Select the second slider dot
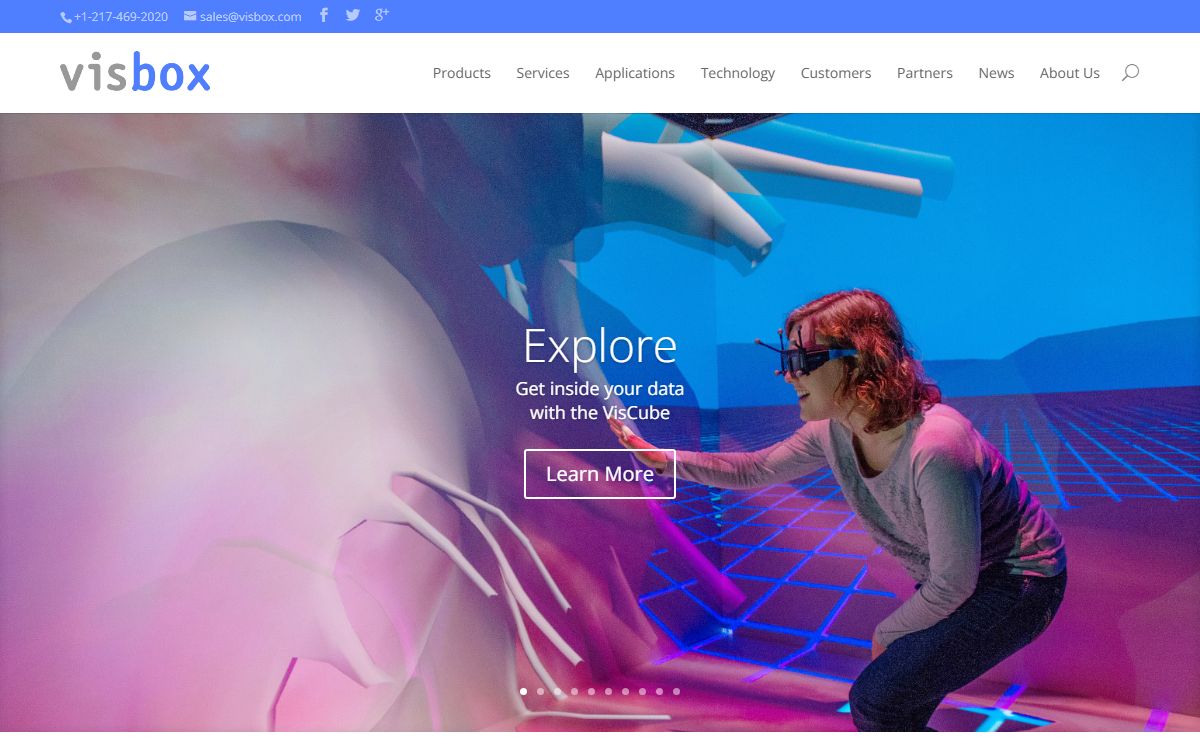Image resolution: width=1200 pixels, height=740 pixels. [x=540, y=691]
